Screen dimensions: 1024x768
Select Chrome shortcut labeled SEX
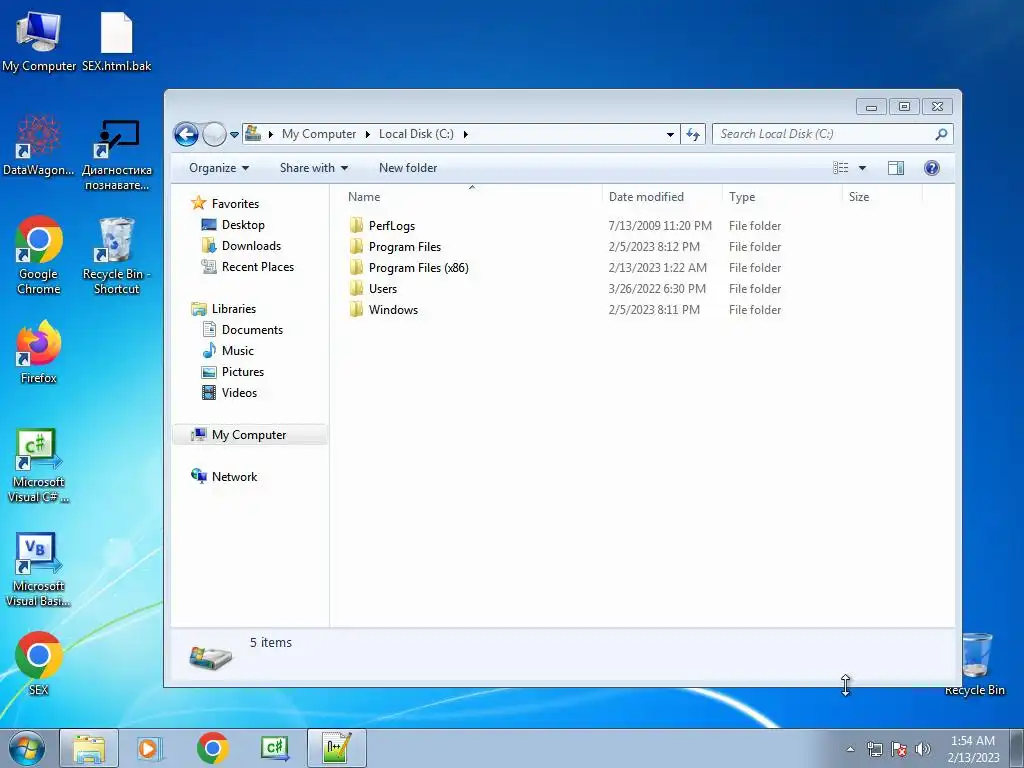click(39, 663)
